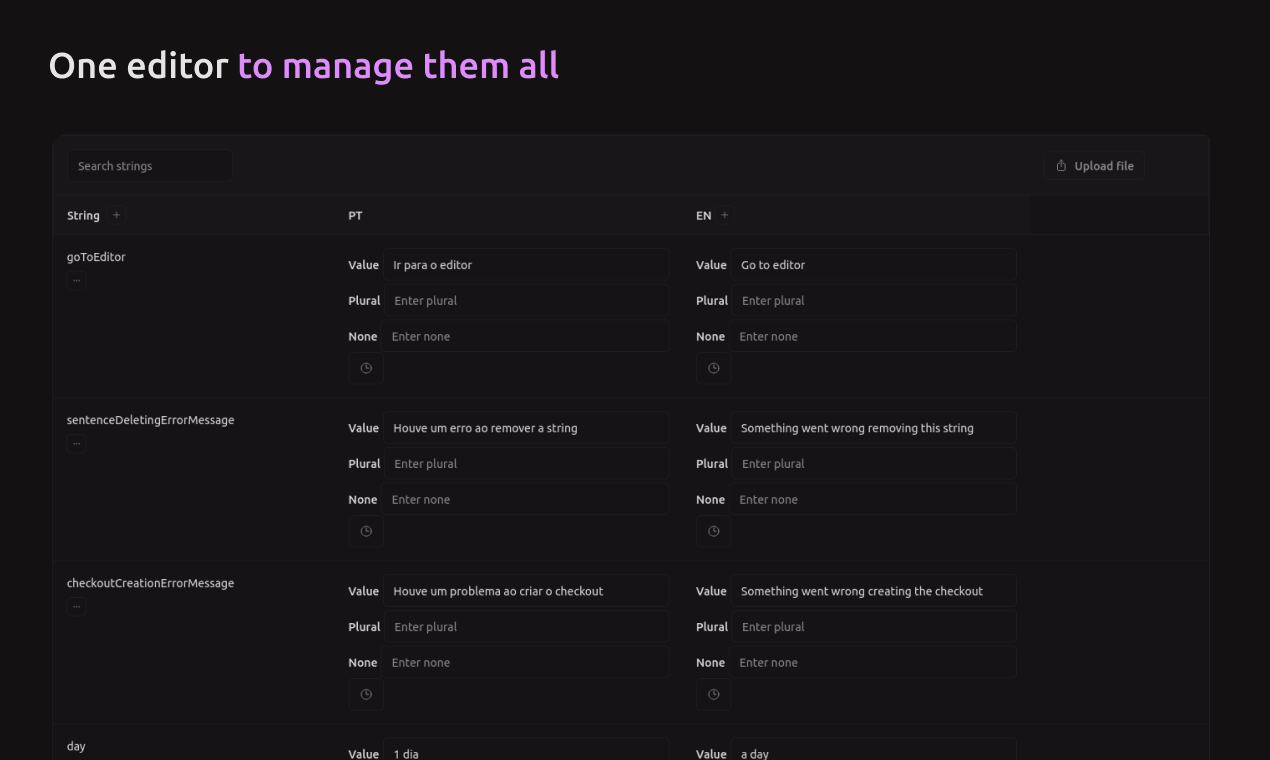Open history clock for goToEditor EN
Screen dimensions: 1270x760
pos(714,368)
